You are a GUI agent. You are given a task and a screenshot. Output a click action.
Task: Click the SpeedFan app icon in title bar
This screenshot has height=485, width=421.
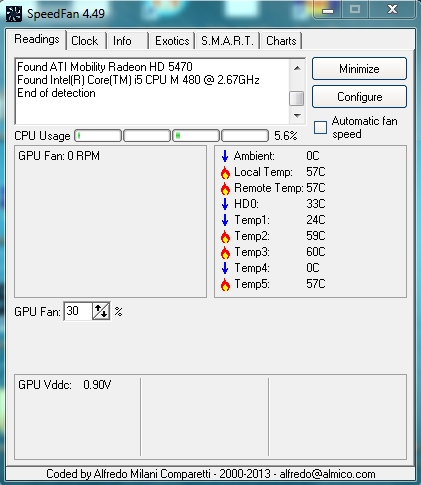point(14,14)
